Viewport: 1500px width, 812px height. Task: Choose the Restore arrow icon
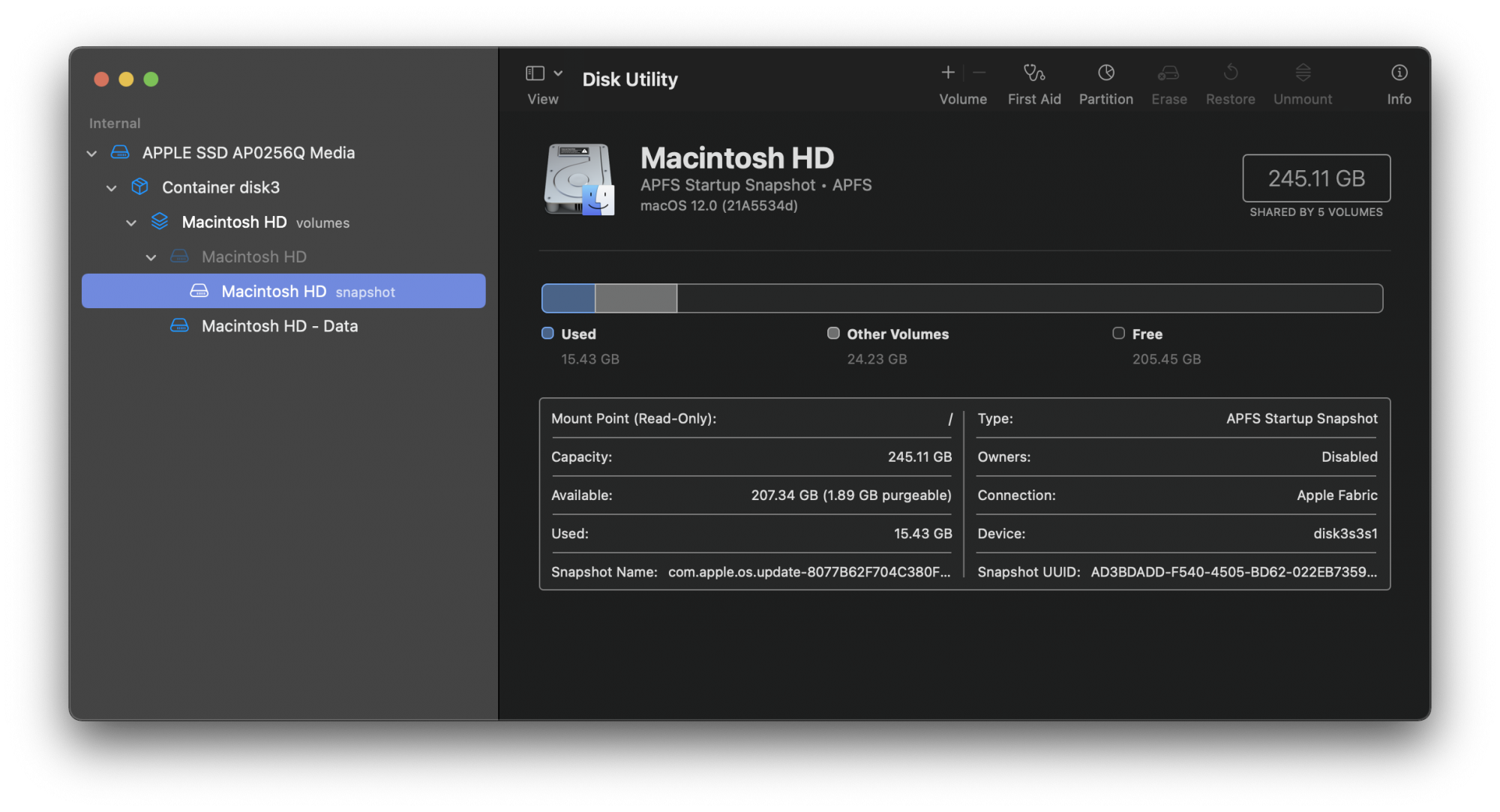[1231, 73]
